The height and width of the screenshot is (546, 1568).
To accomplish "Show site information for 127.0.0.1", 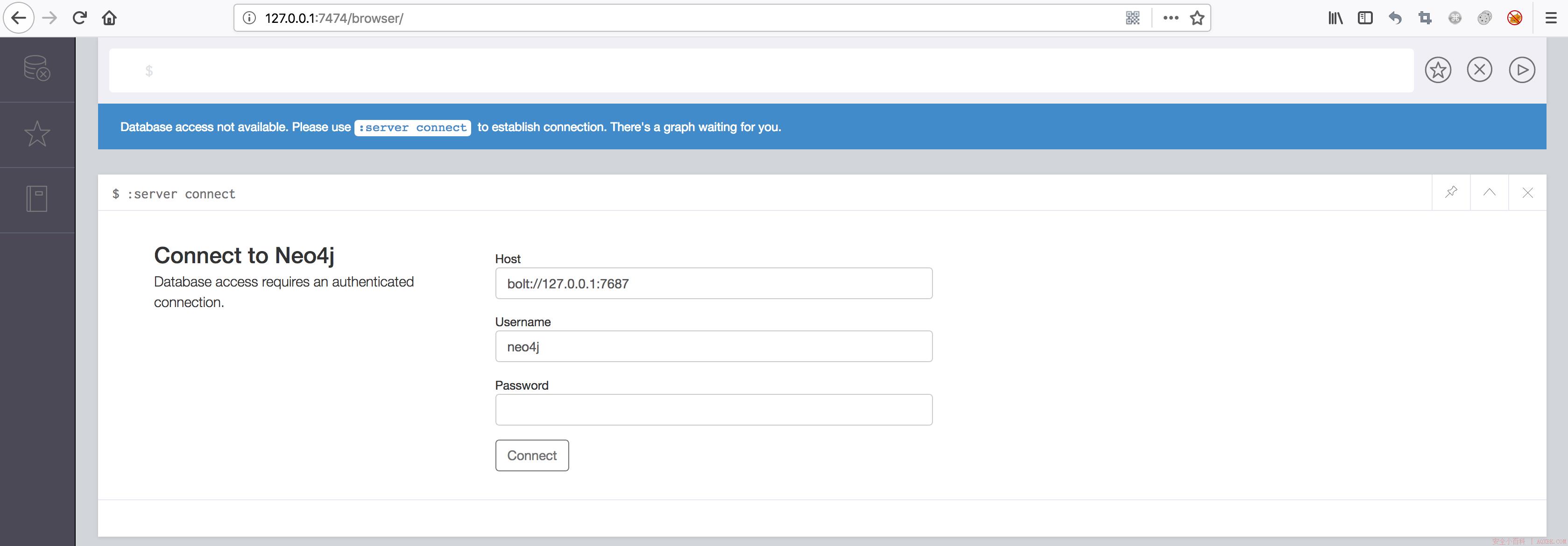I will coord(249,18).
